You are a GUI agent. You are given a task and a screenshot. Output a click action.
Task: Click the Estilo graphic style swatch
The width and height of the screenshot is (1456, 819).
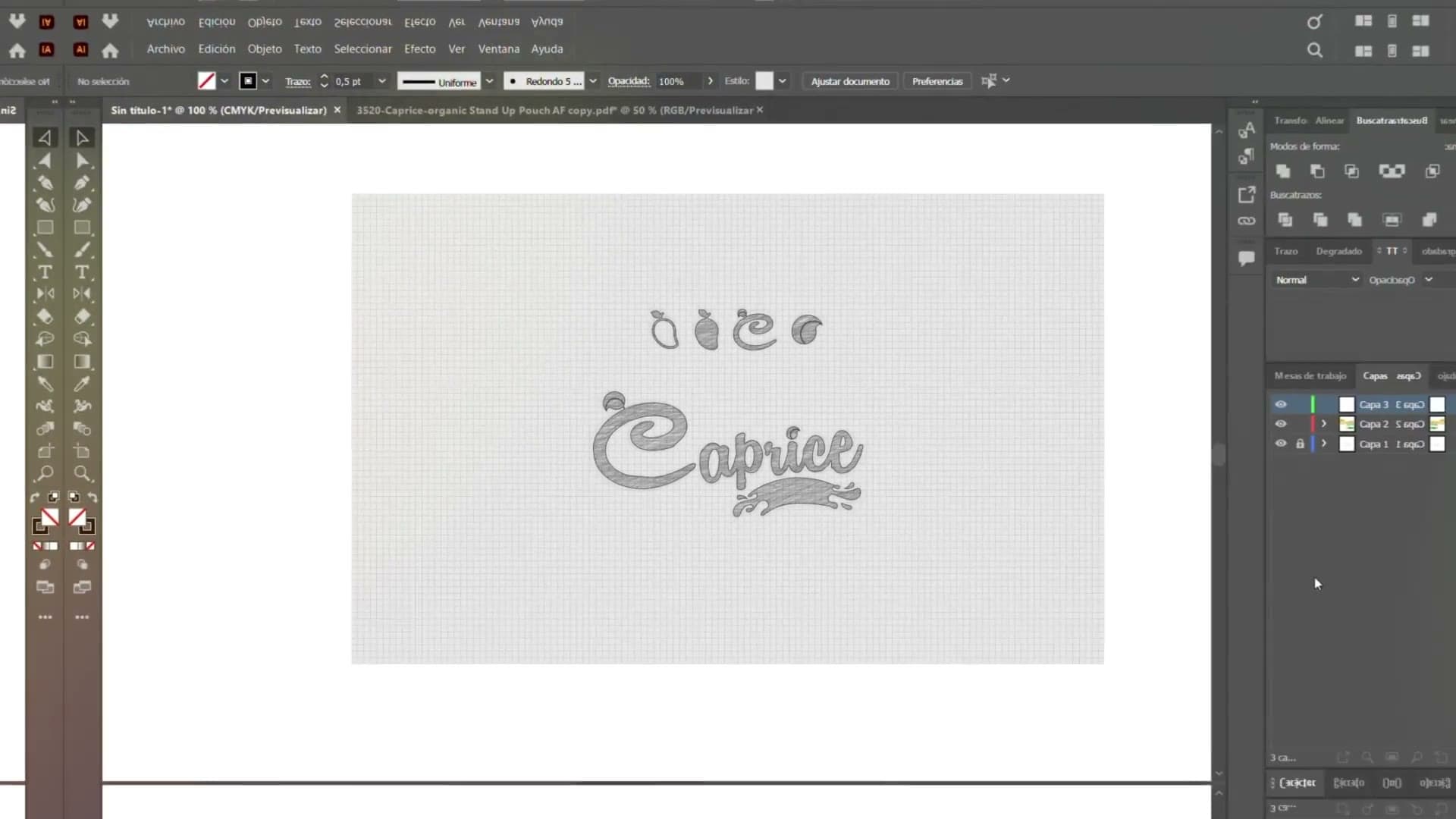pos(764,81)
